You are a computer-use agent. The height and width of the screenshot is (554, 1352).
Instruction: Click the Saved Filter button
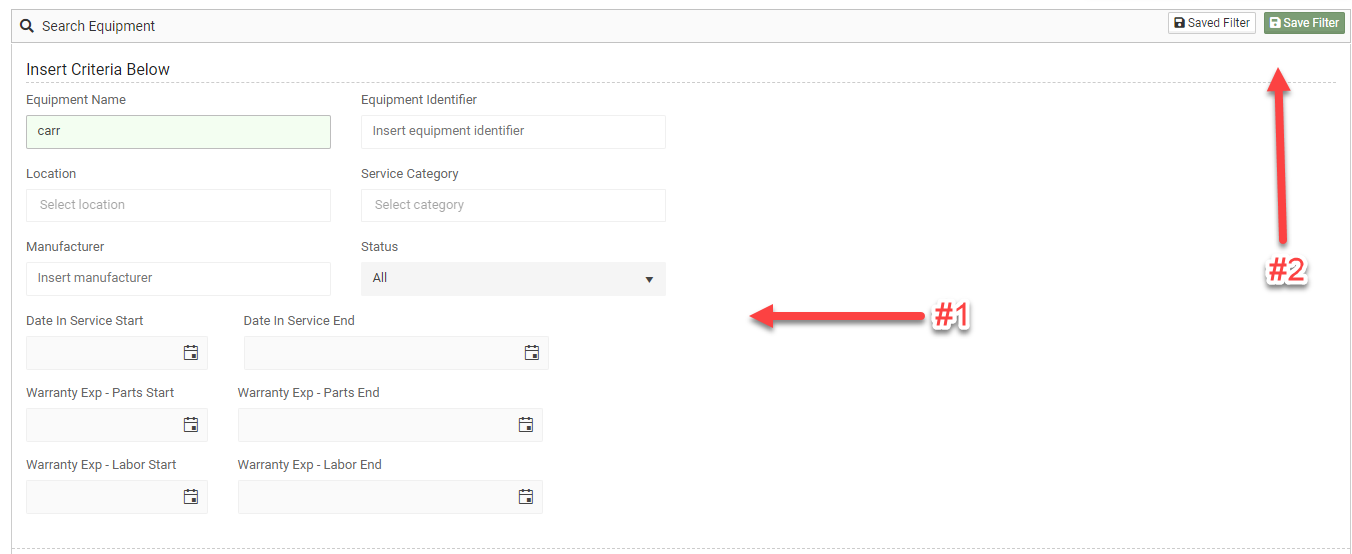[1211, 23]
